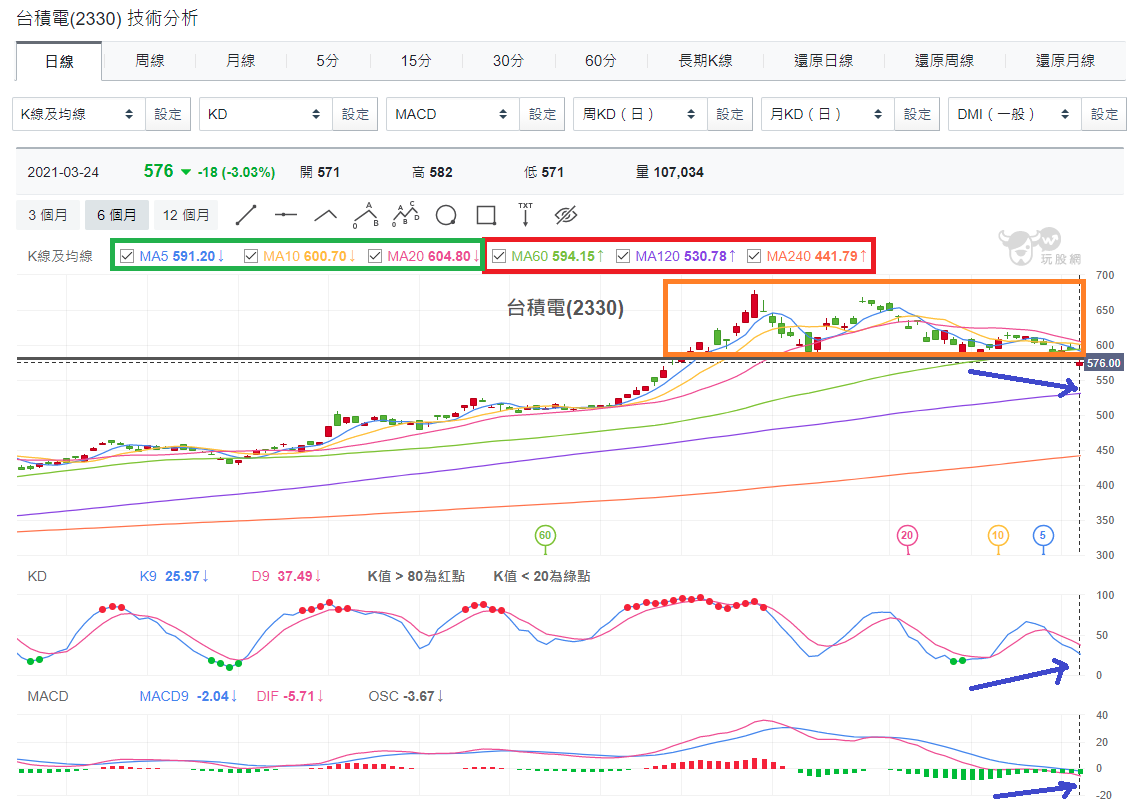Open the K線及均線 indicator dropdown
Screen dimensions: 1144x804
(x=79, y=115)
